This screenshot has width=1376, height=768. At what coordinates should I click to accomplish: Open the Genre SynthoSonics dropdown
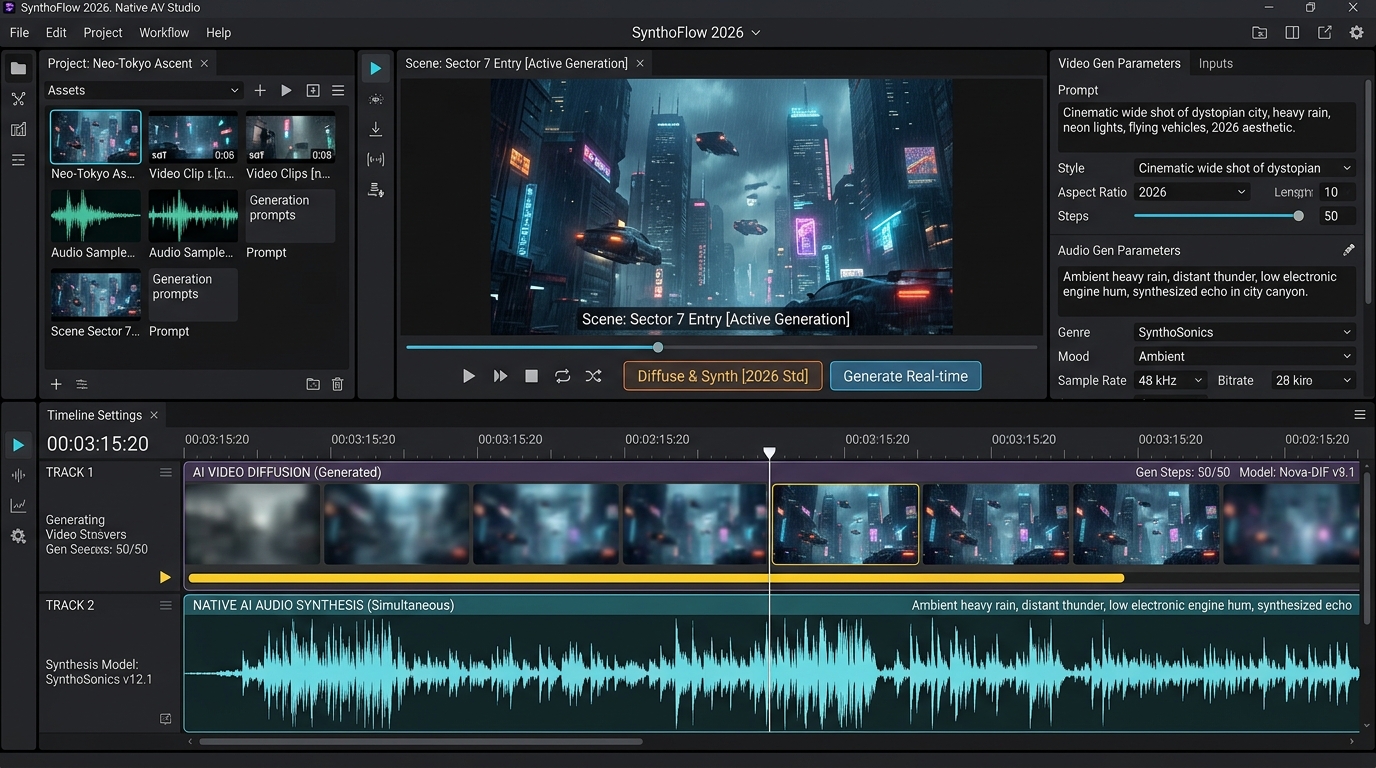(1244, 332)
